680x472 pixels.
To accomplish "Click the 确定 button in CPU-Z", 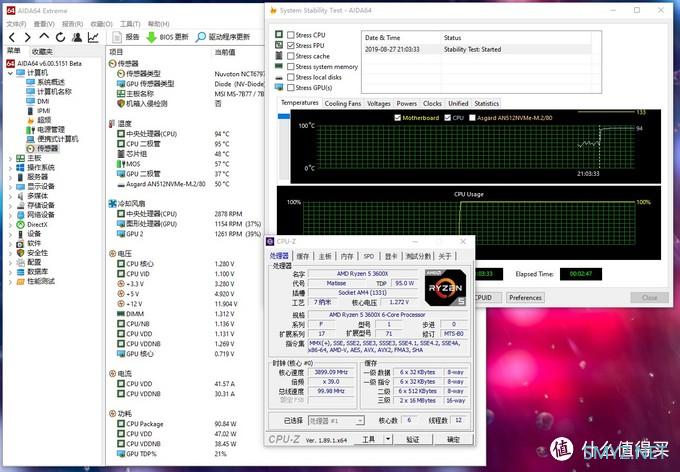I will [453, 439].
